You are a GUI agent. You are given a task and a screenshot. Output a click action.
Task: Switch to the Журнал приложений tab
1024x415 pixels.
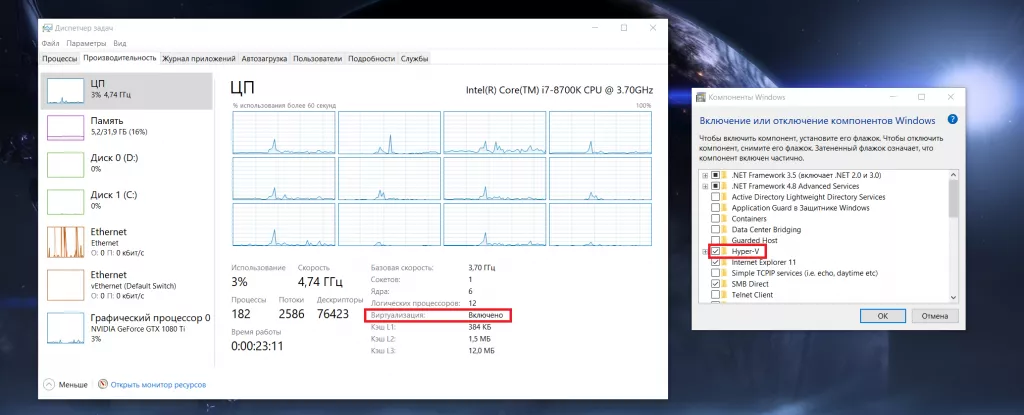pos(199,59)
